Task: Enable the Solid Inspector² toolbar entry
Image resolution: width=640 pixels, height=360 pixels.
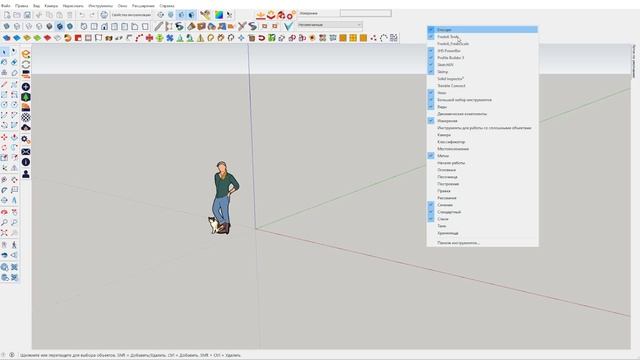Action: click(482, 79)
